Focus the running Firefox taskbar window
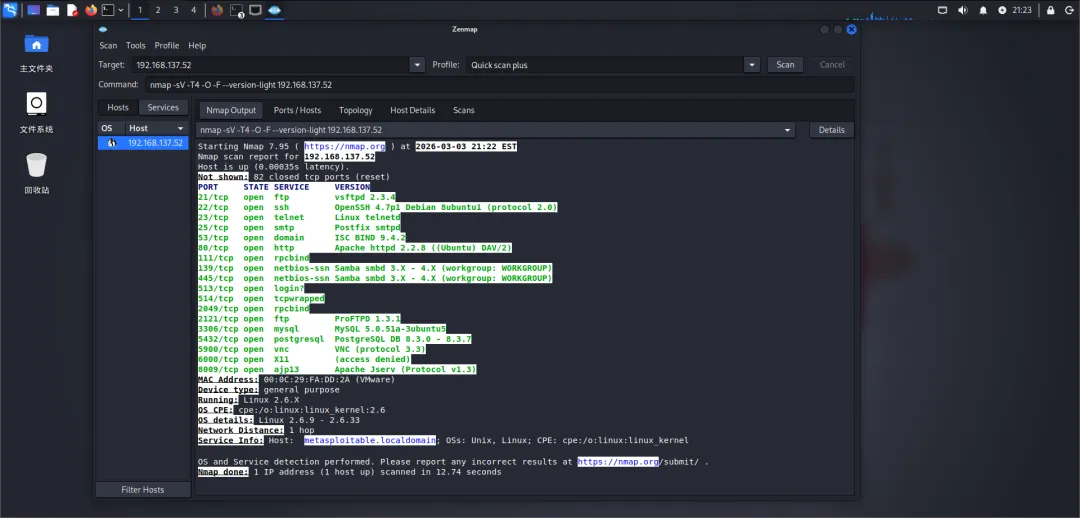This screenshot has width=1080, height=518. (218, 10)
